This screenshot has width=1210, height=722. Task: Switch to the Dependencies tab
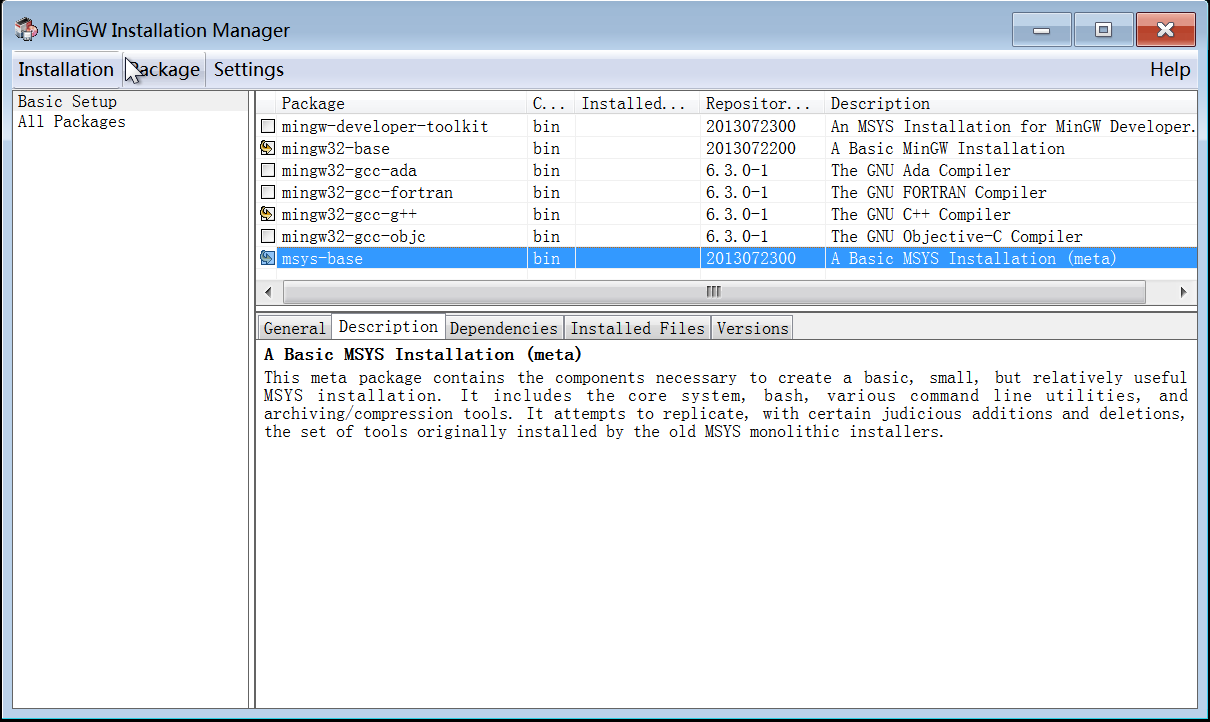(x=503, y=328)
